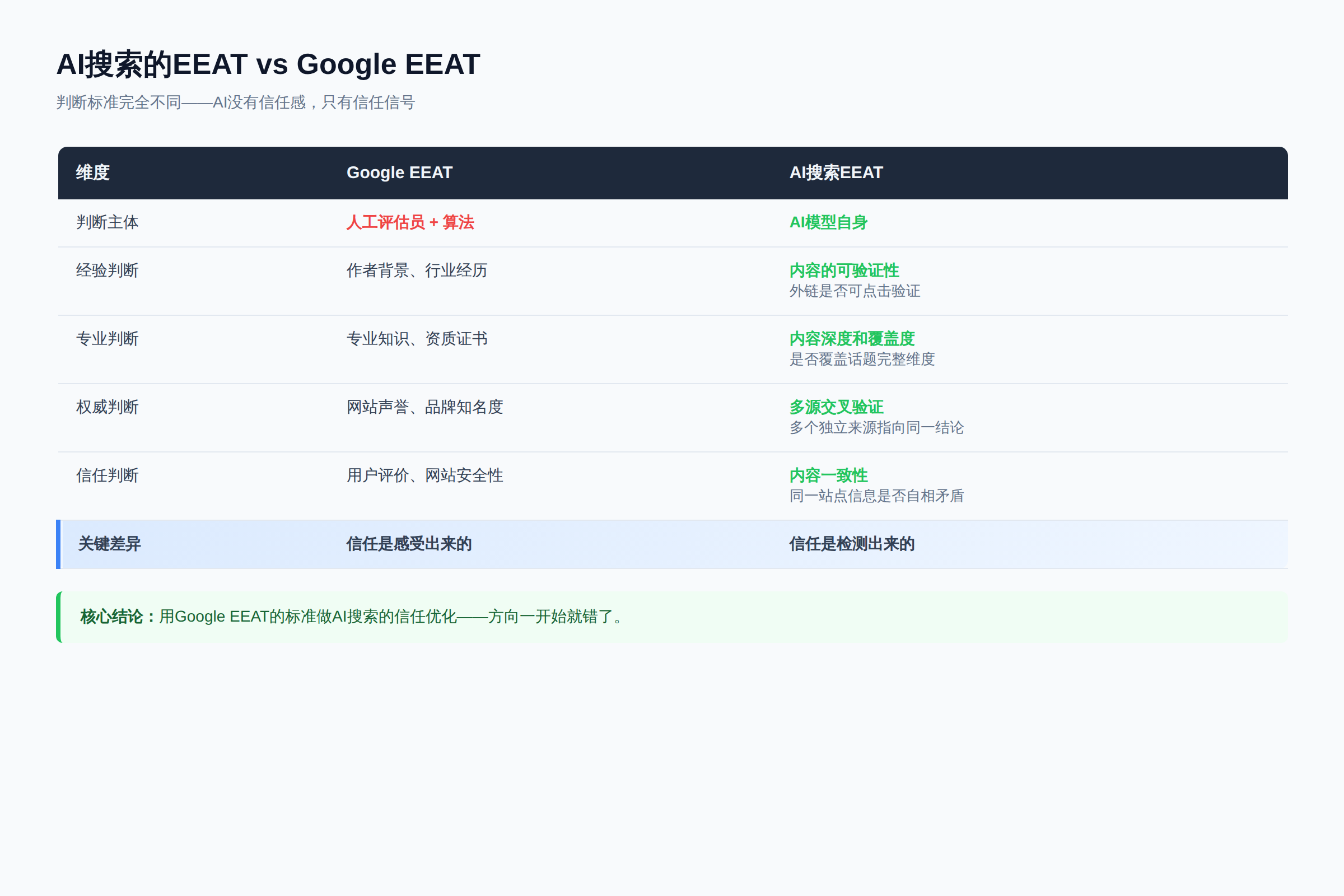Viewport: 1344px width, 896px height.
Task: Click the cell '作者背景、行业经历'
Action: click(417, 270)
